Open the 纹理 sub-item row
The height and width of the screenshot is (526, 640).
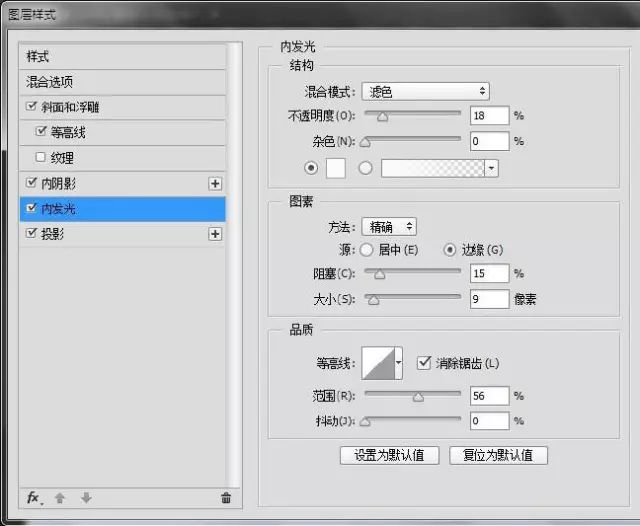tap(122, 158)
